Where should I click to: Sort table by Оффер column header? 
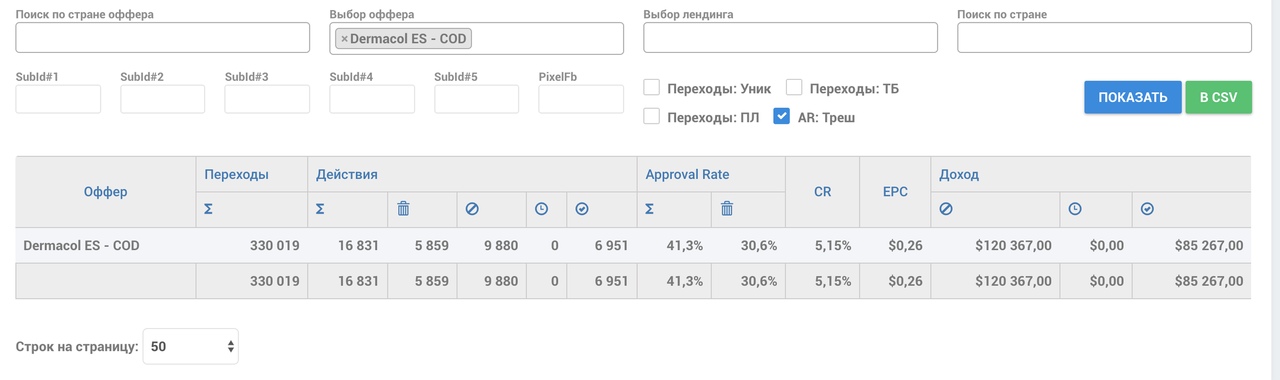pyautogui.click(x=105, y=192)
